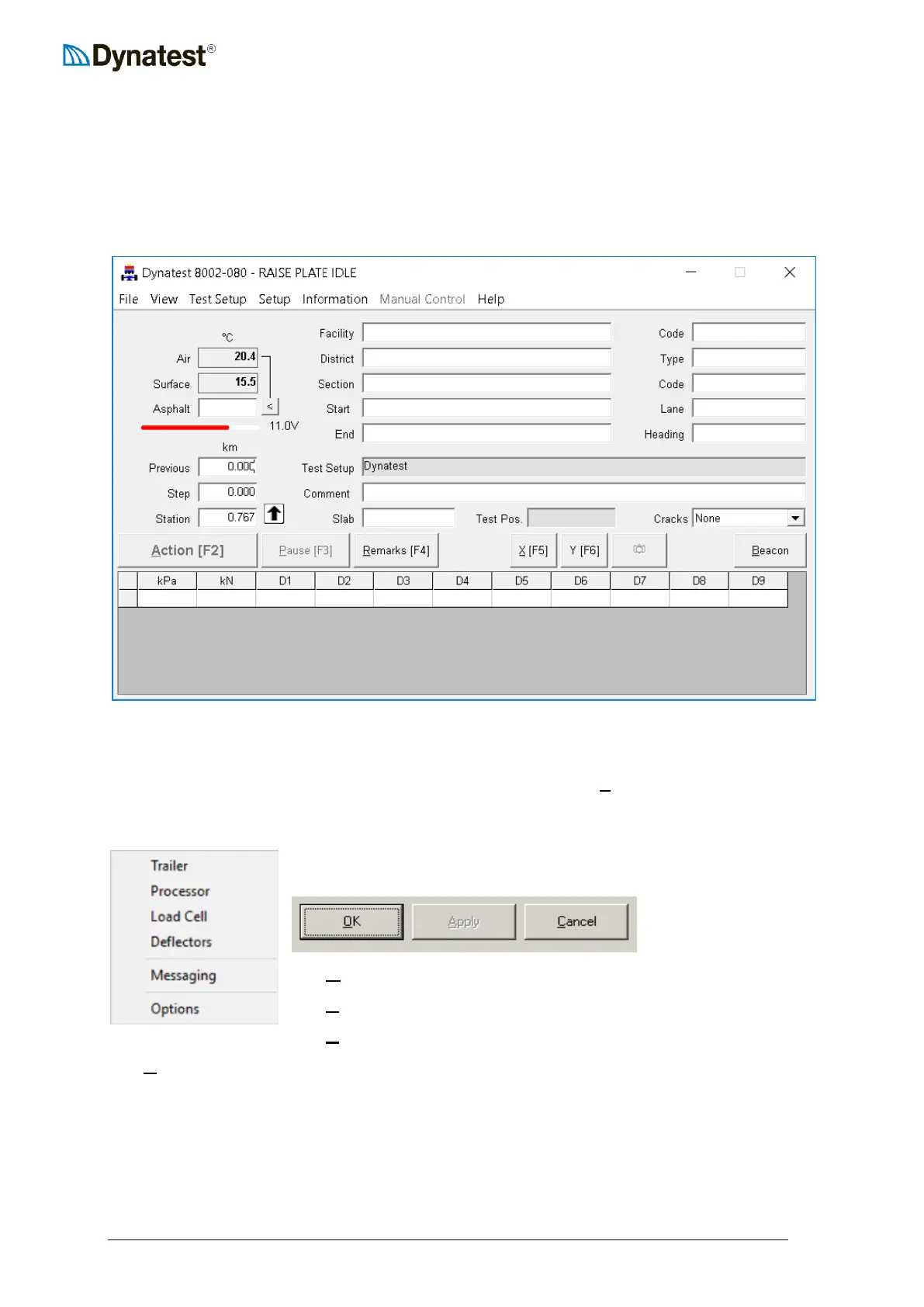Open the Cracks dropdown arrow
This screenshot has width=924, height=1307.
[x=795, y=518]
